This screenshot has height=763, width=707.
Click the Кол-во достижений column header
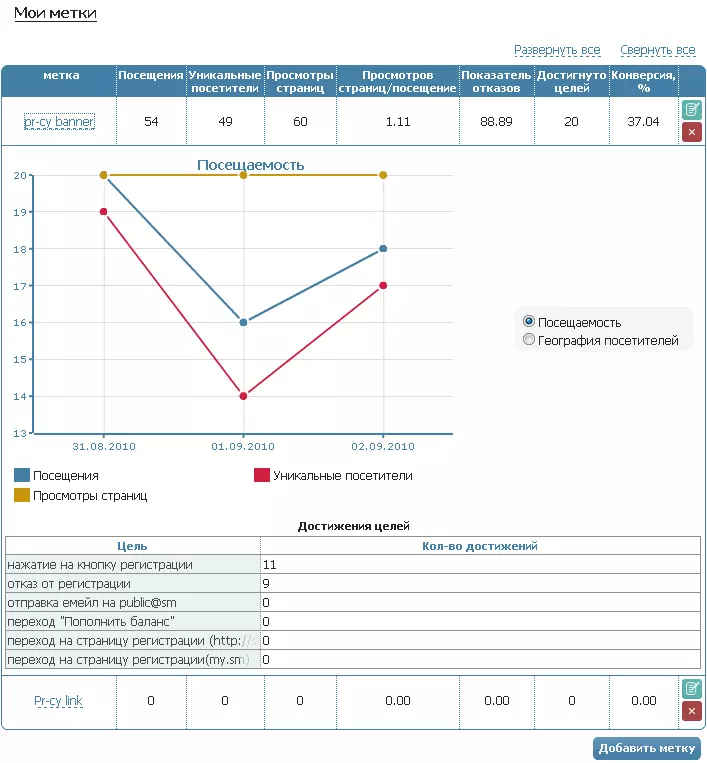coord(480,546)
